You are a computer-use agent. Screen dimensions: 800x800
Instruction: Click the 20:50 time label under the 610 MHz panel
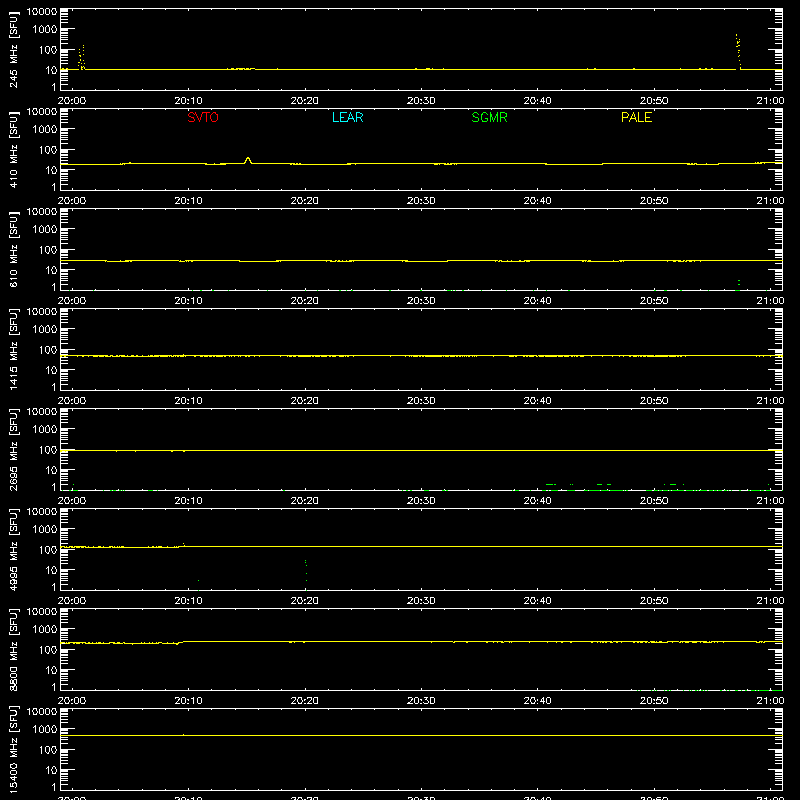(x=654, y=301)
